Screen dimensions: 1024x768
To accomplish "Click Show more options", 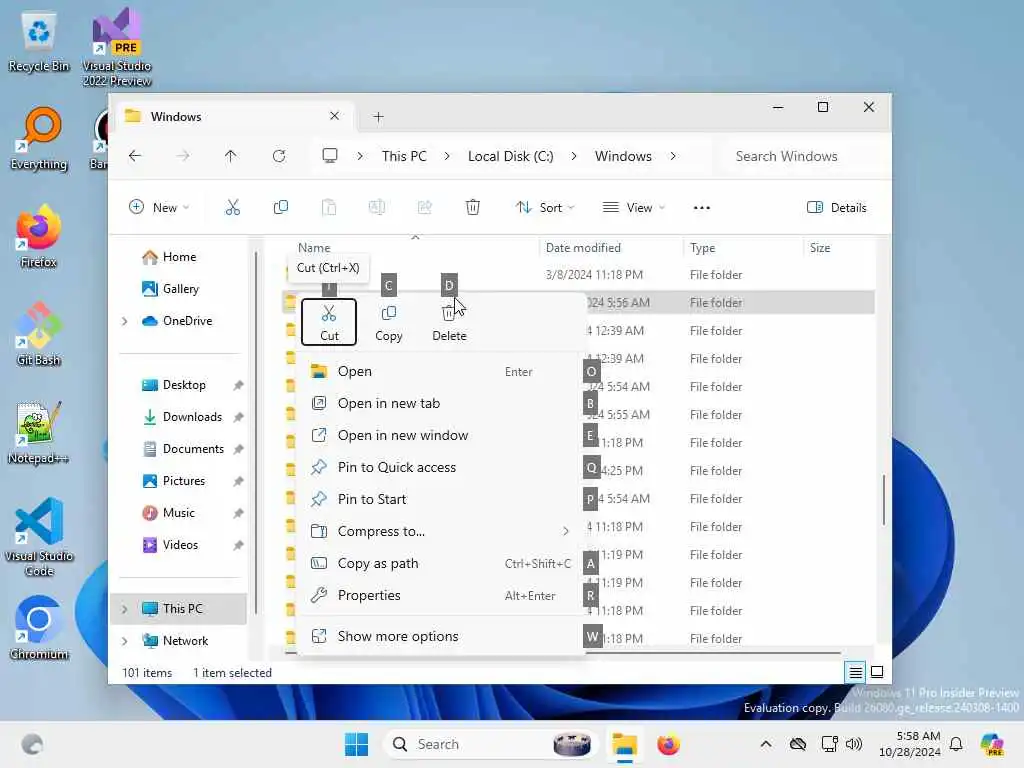I will [x=440, y=636].
